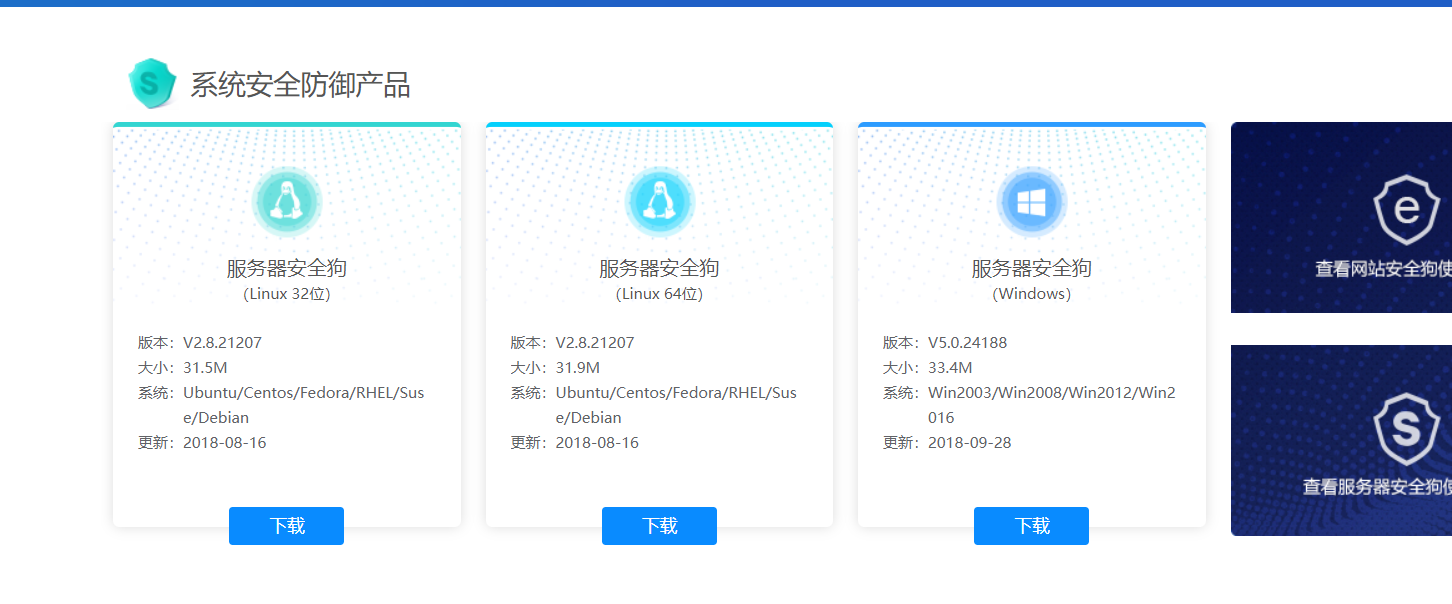This screenshot has width=1452, height=604.
Task: Select the 系统安全防御产品 section heading
Action: pos(300,85)
